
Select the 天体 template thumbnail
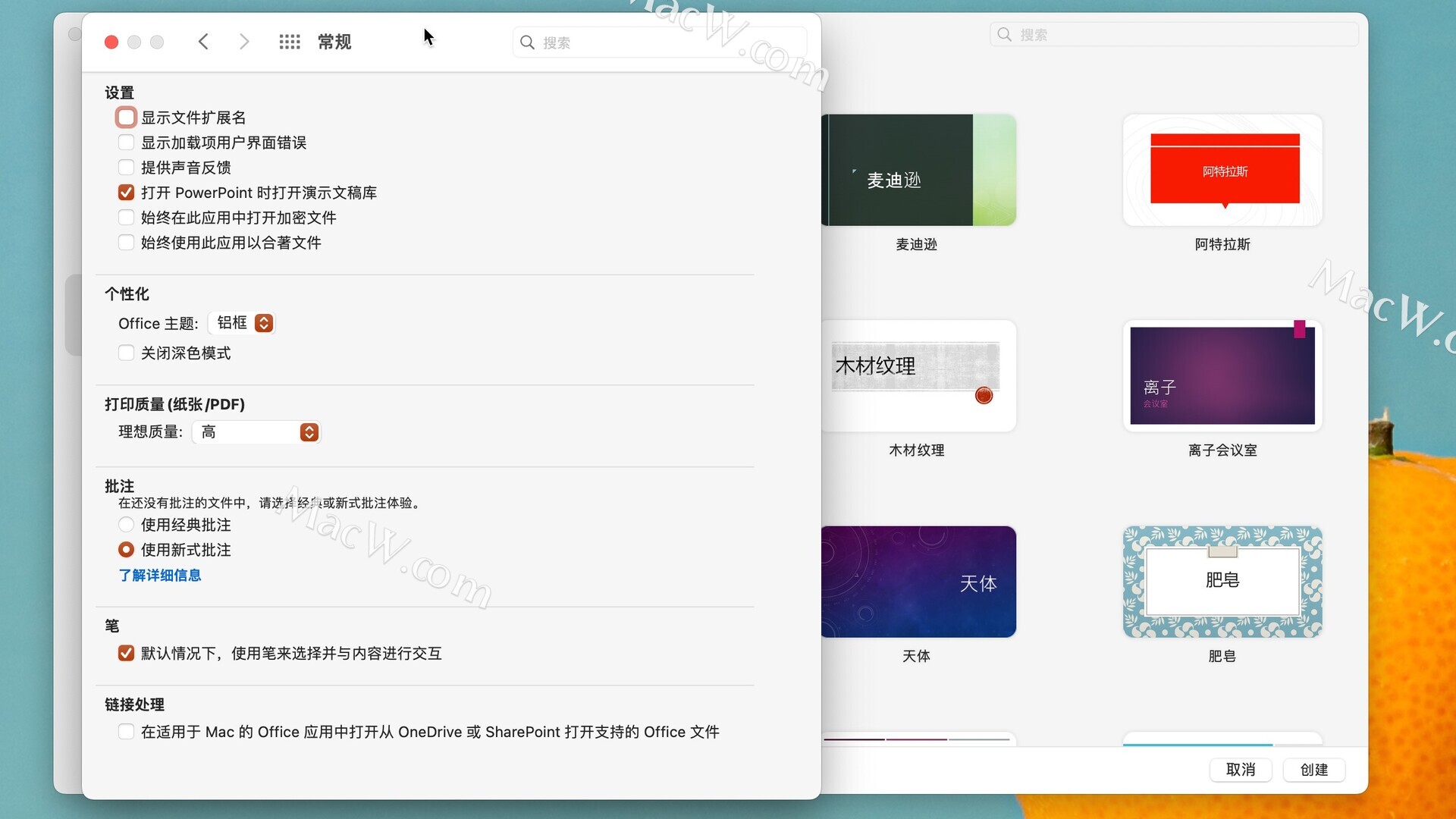coord(918,582)
